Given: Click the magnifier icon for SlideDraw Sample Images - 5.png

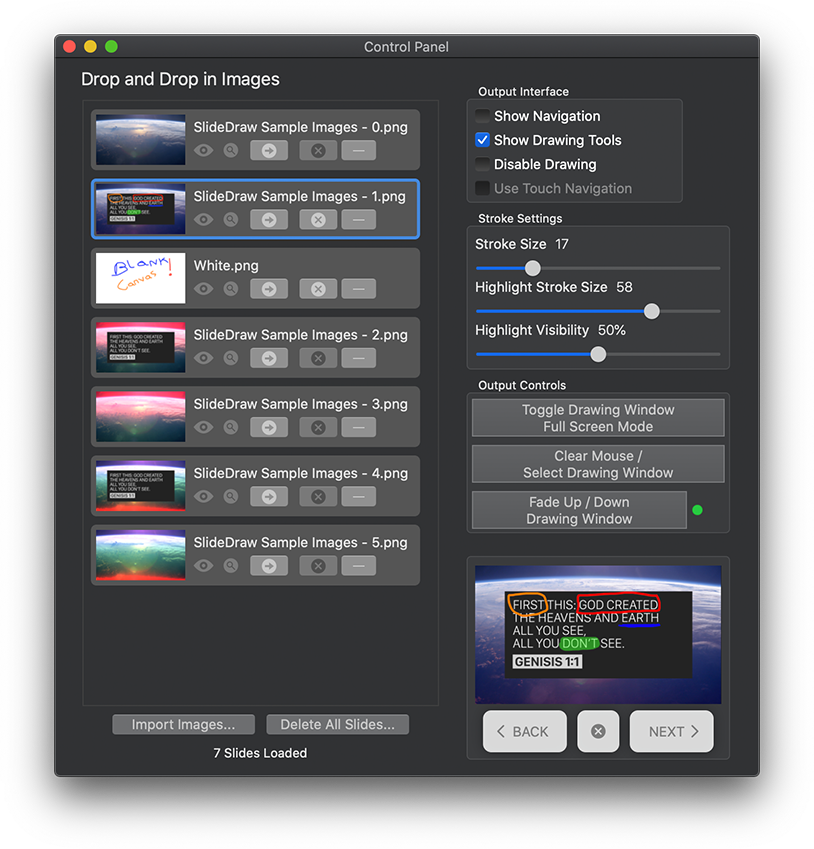Looking at the screenshot, I should pos(231,566).
